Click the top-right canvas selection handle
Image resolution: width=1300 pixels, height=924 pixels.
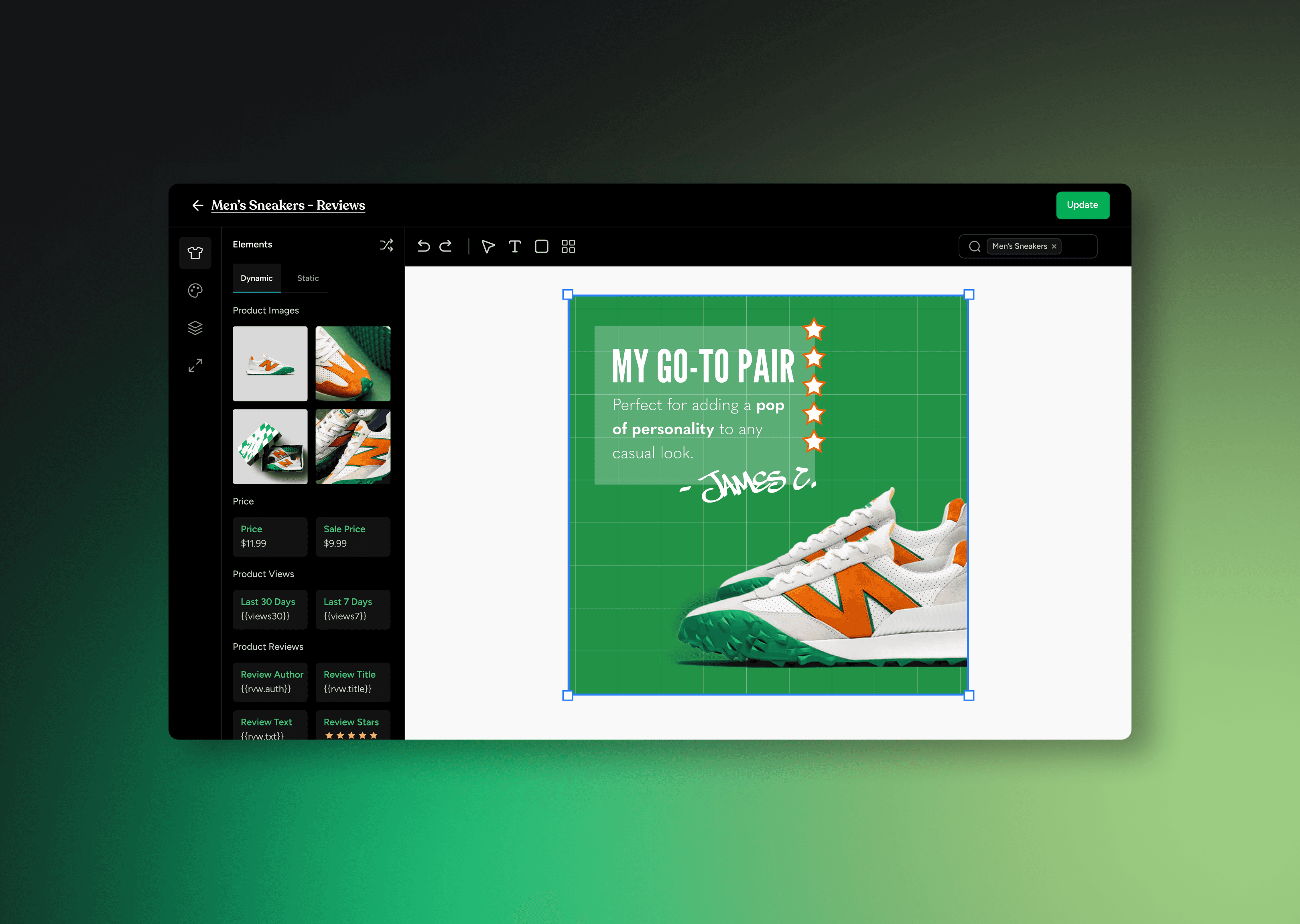tap(969, 295)
